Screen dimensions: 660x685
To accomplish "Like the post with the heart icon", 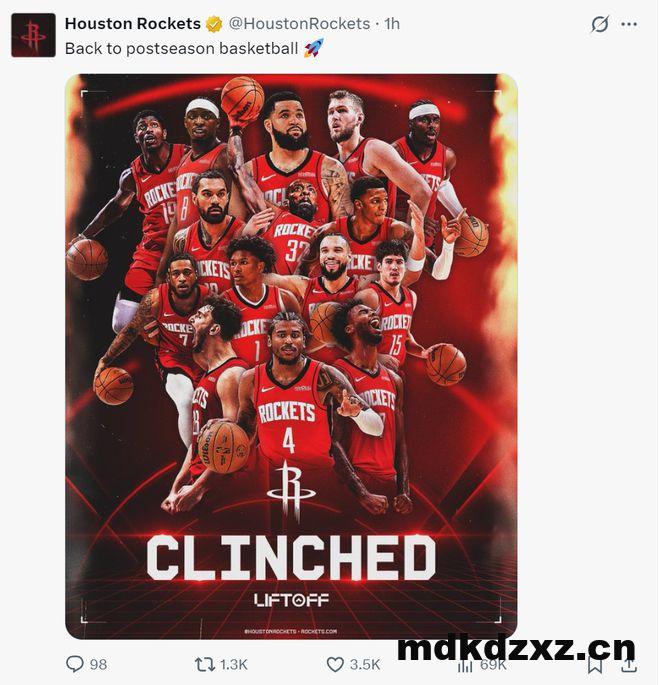I will (335, 664).
